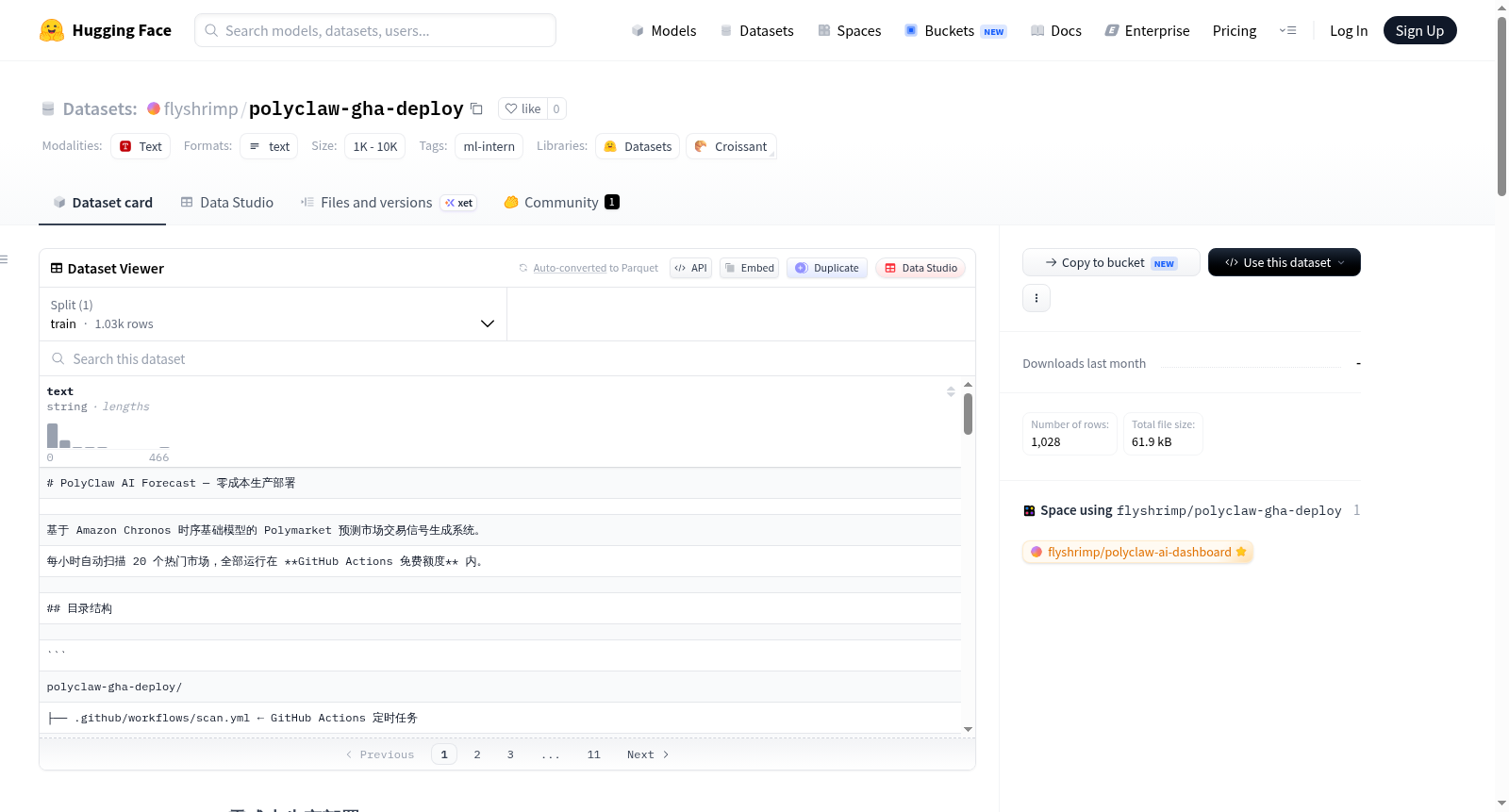Open Data Studio from the viewer header
Screen dimensions: 1509x812
point(920,268)
